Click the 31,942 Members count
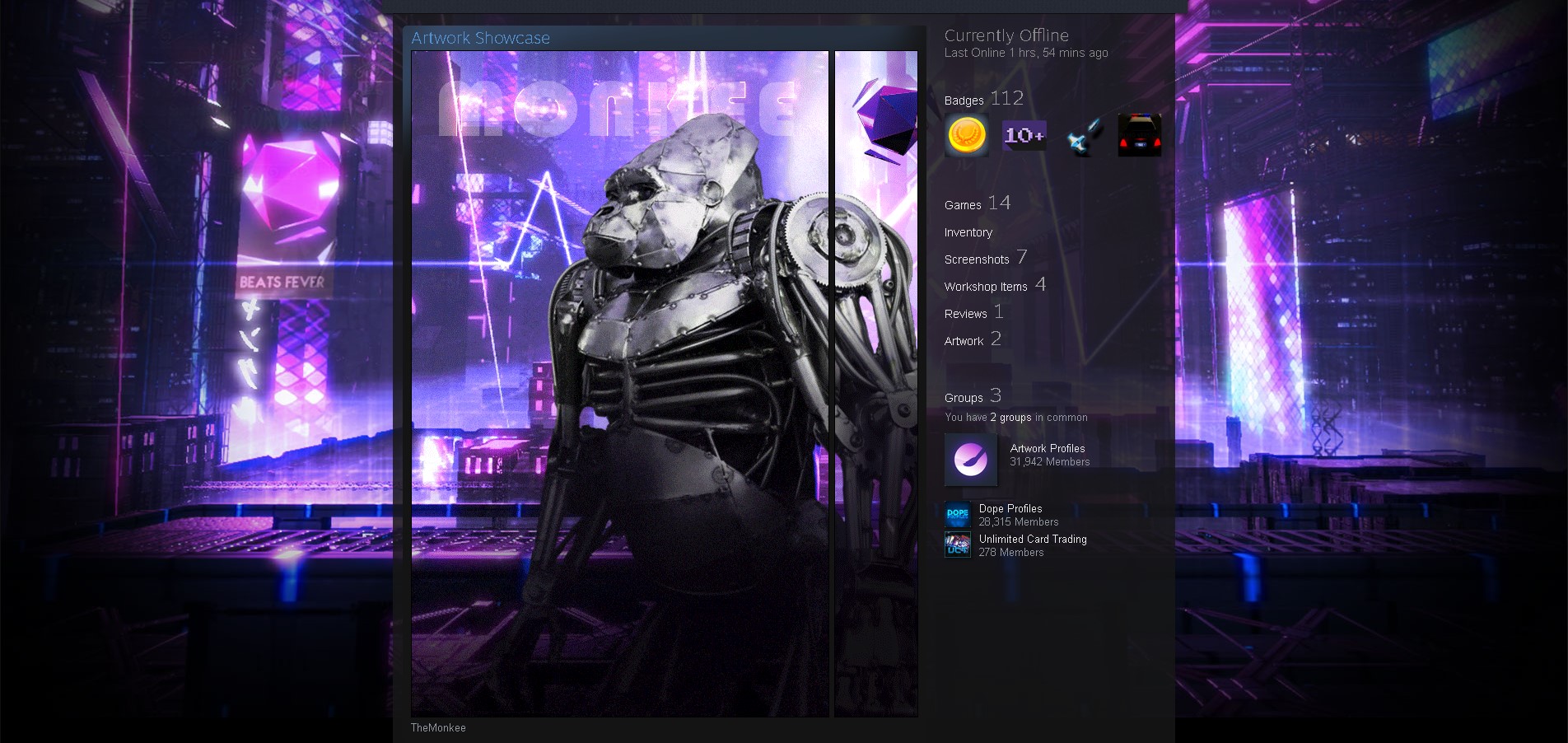1568x743 pixels. click(1050, 462)
